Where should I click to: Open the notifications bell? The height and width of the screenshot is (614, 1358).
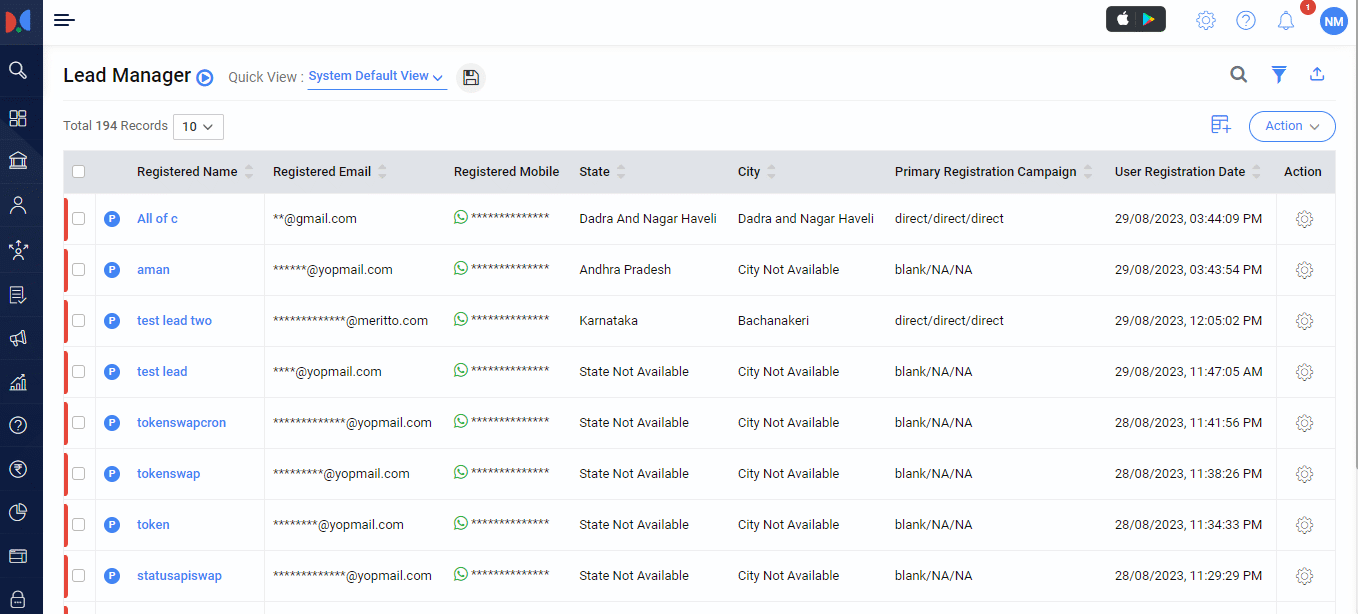1286,20
